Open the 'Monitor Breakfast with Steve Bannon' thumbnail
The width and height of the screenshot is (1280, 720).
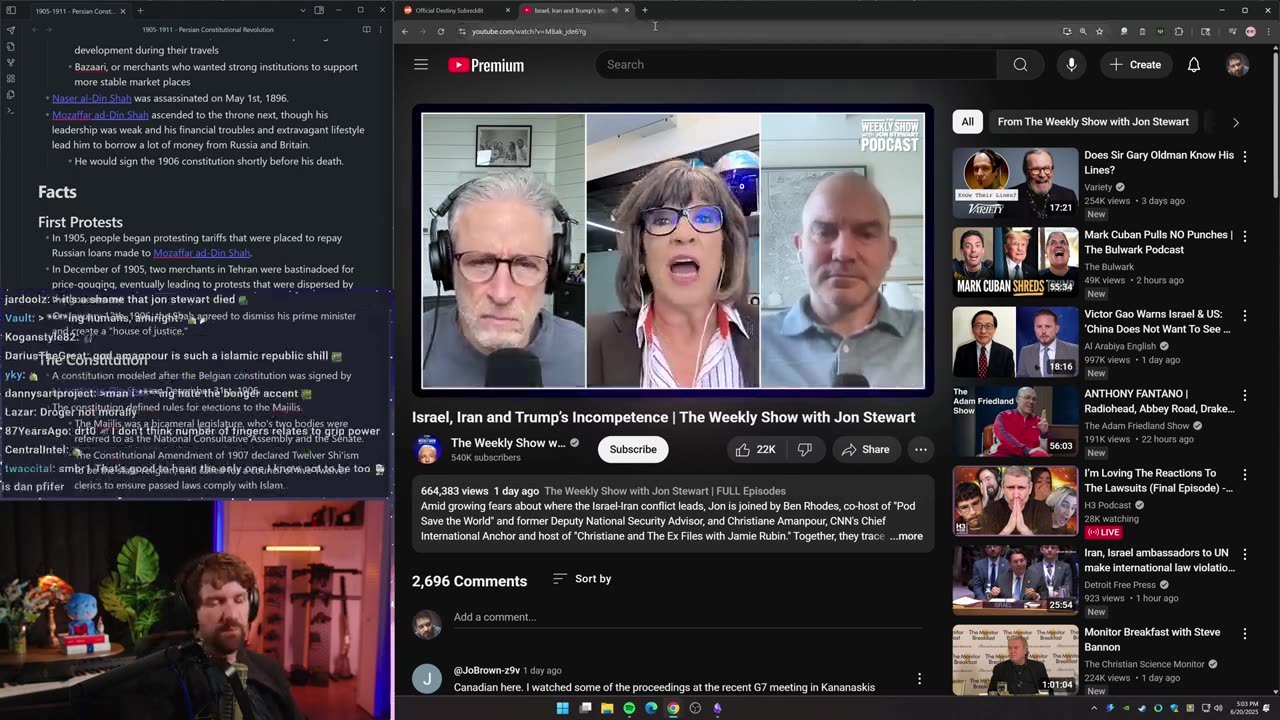[x=1015, y=660]
